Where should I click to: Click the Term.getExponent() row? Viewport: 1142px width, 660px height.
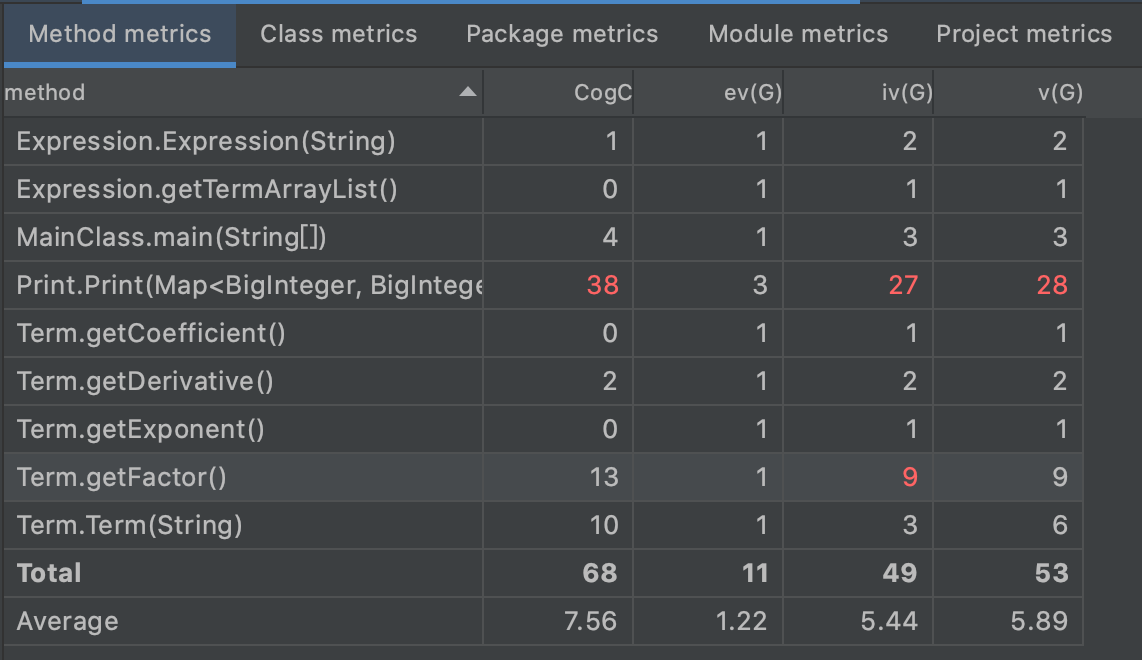(x=140, y=429)
